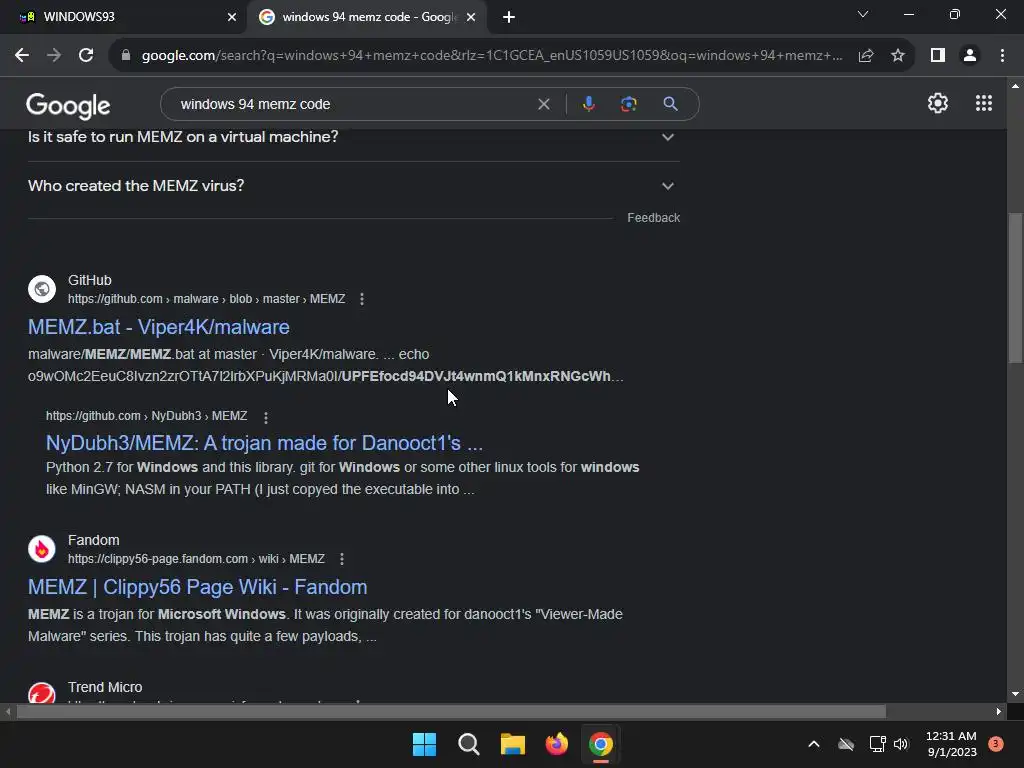Viewport: 1024px width, 768px height.
Task: Reload the current page
Action: 86,56
